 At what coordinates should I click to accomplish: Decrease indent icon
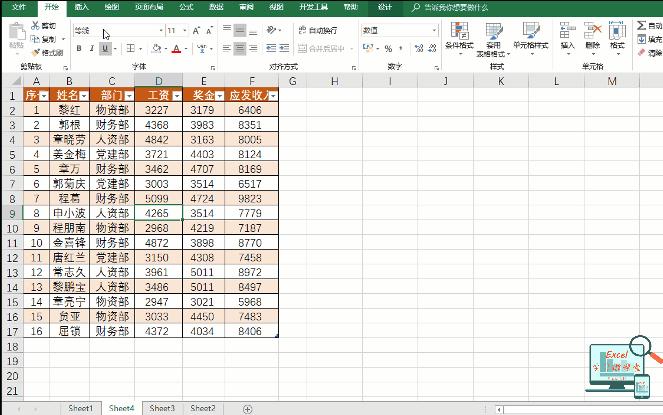click(x=271, y=48)
